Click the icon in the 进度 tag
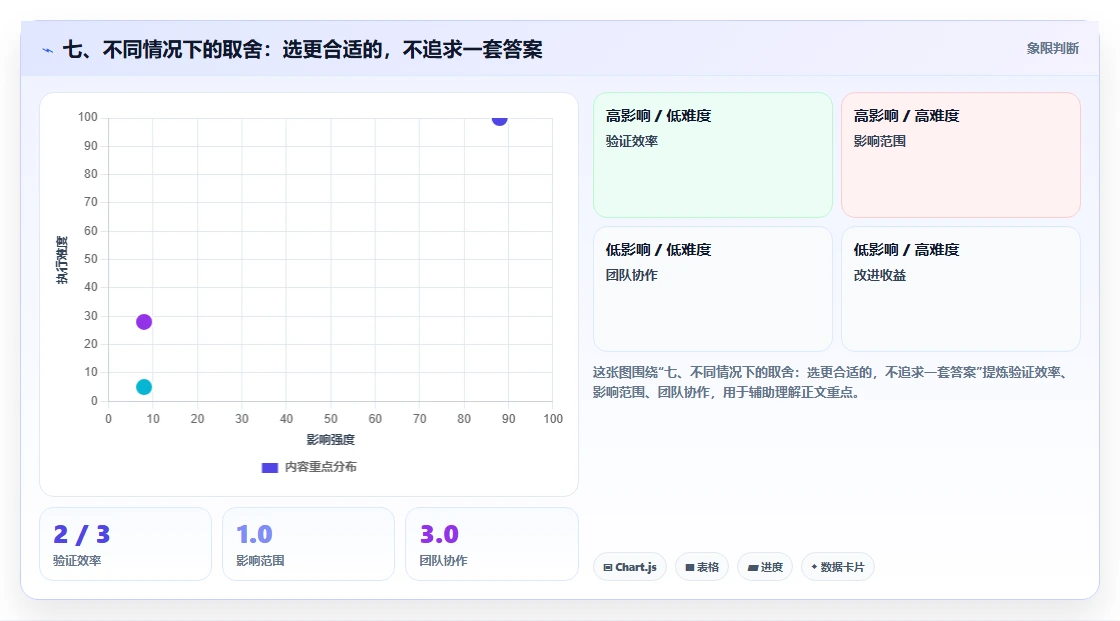 coord(752,567)
